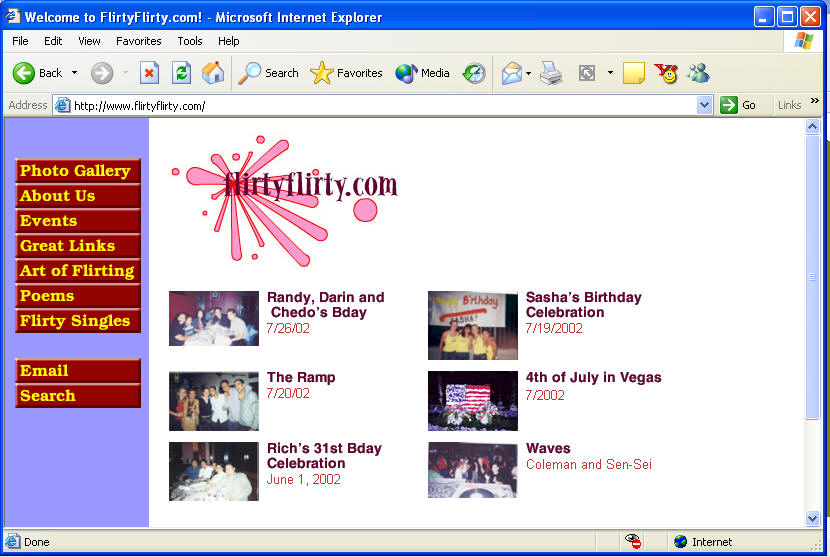Click the Internet zone globe icon
The width and height of the screenshot is (830, 557).
pyautogui.click(x=680, y=542)
